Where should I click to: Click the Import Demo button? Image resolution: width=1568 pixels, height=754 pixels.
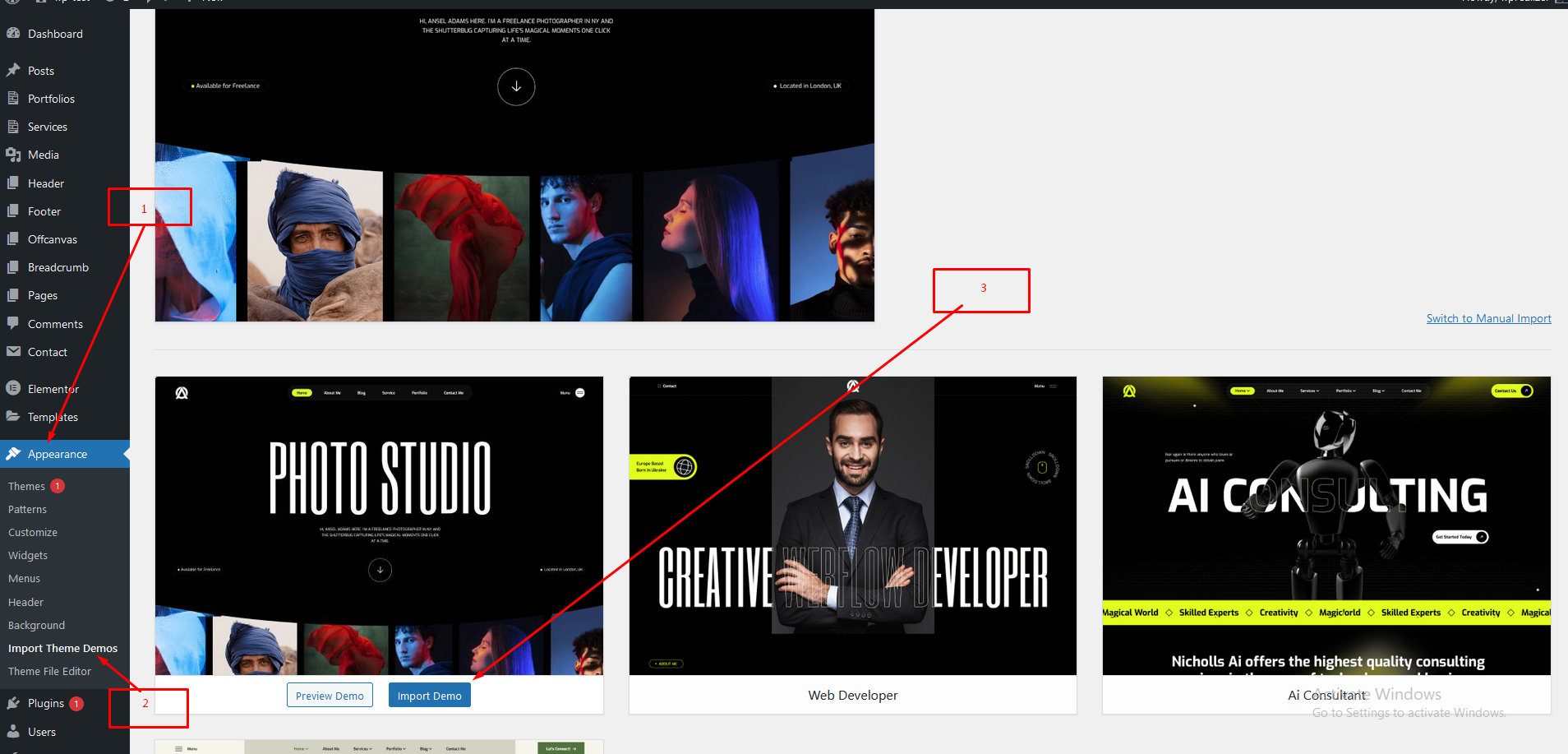coord(429,695)
